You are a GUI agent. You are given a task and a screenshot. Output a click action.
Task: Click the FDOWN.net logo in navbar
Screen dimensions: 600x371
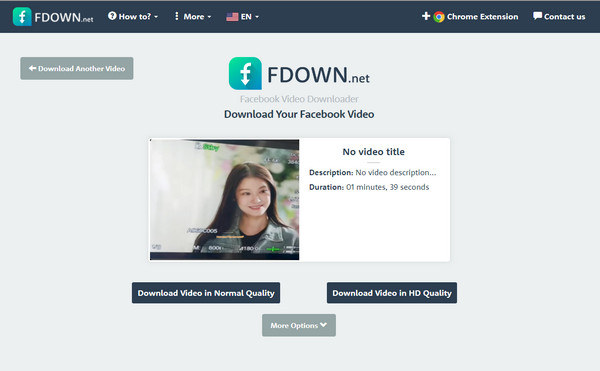[x=53, y=16]
